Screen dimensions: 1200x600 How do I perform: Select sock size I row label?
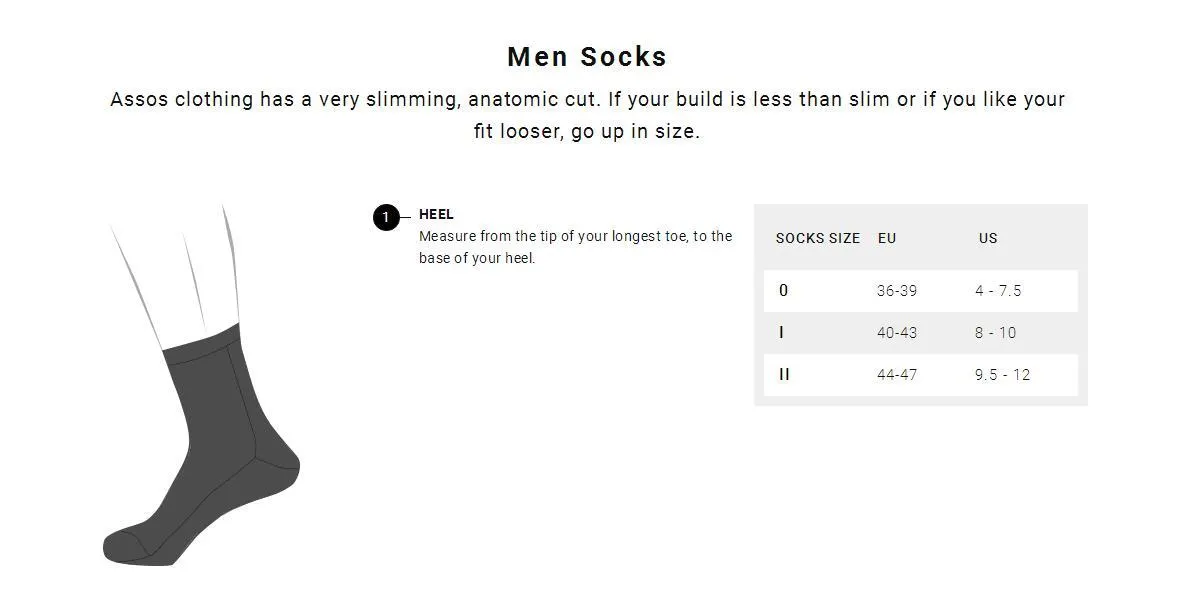coord(781,333)
